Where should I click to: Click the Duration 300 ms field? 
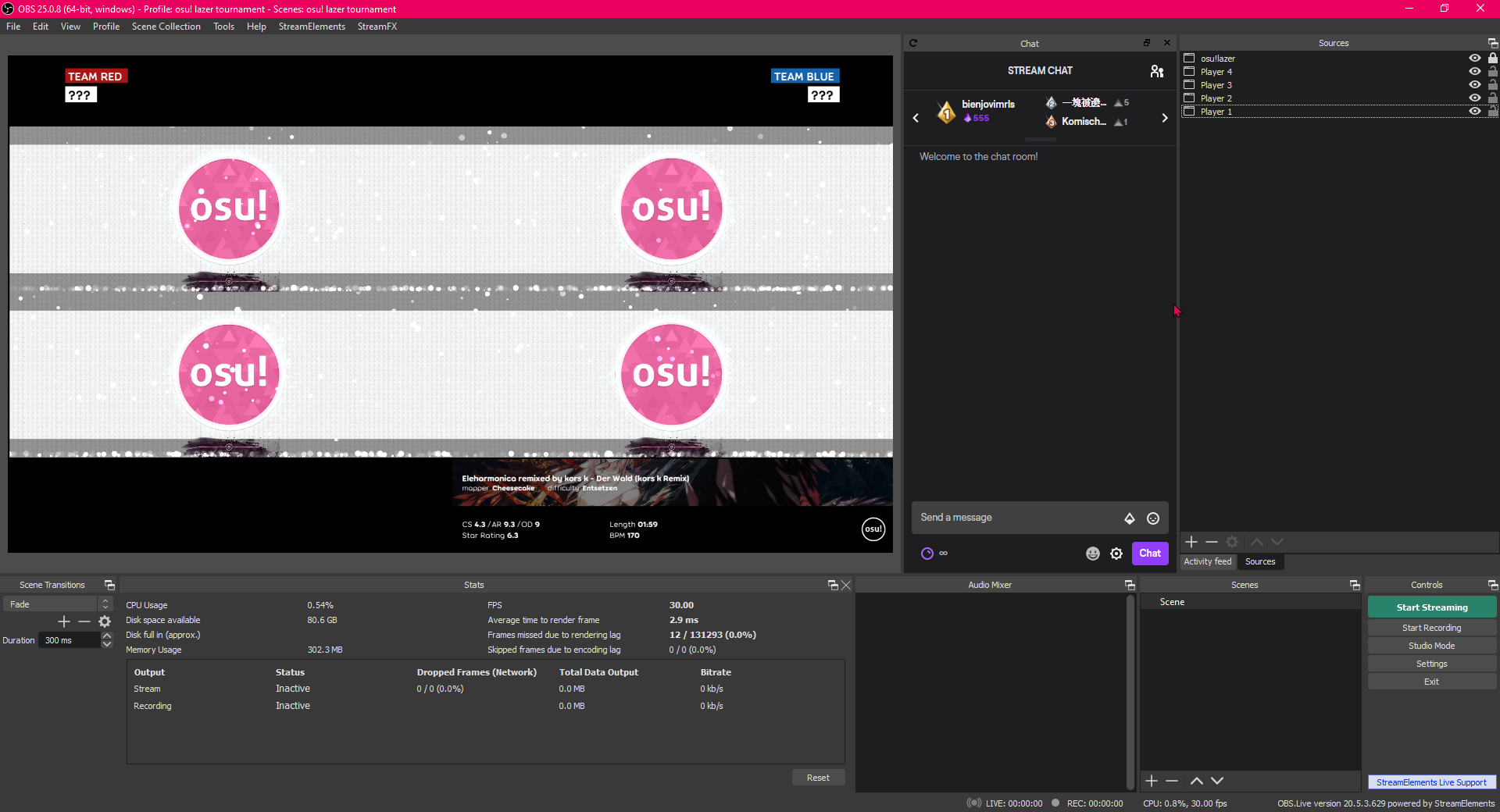(70, 641)
